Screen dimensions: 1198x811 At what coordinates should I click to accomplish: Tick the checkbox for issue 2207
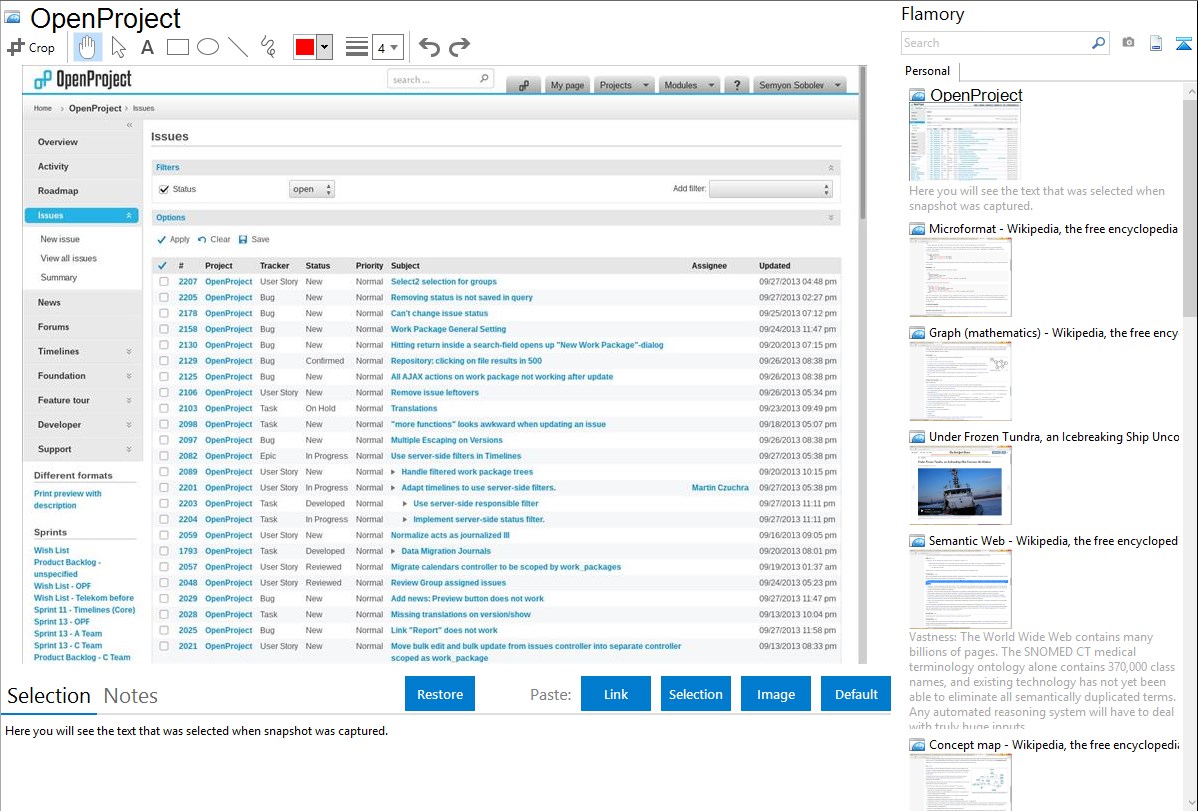[x=164, y=282]
